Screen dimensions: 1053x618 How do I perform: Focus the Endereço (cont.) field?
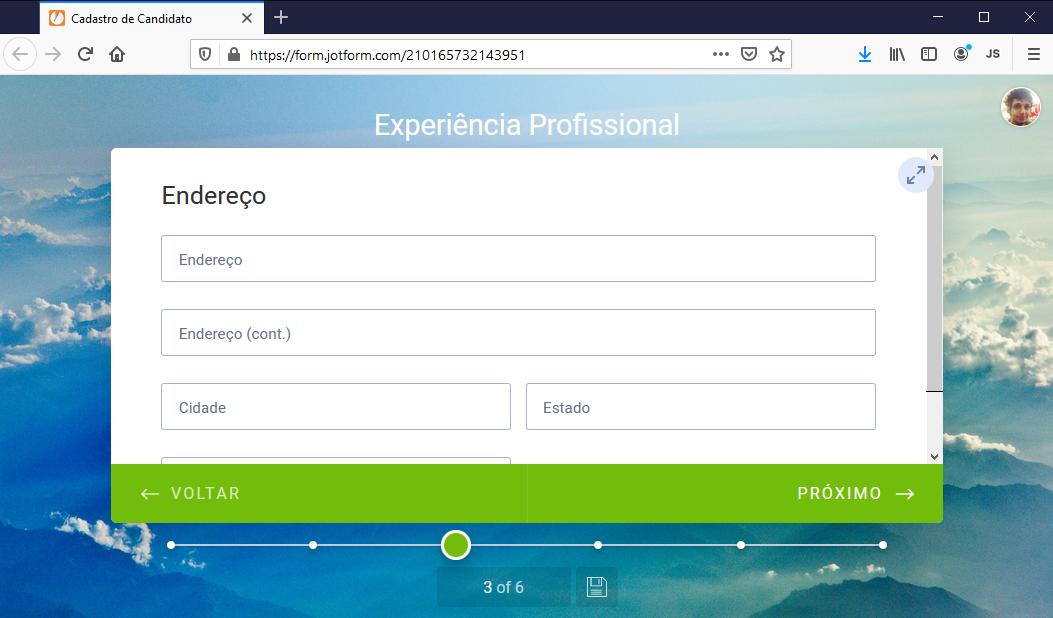pos(518,333)
